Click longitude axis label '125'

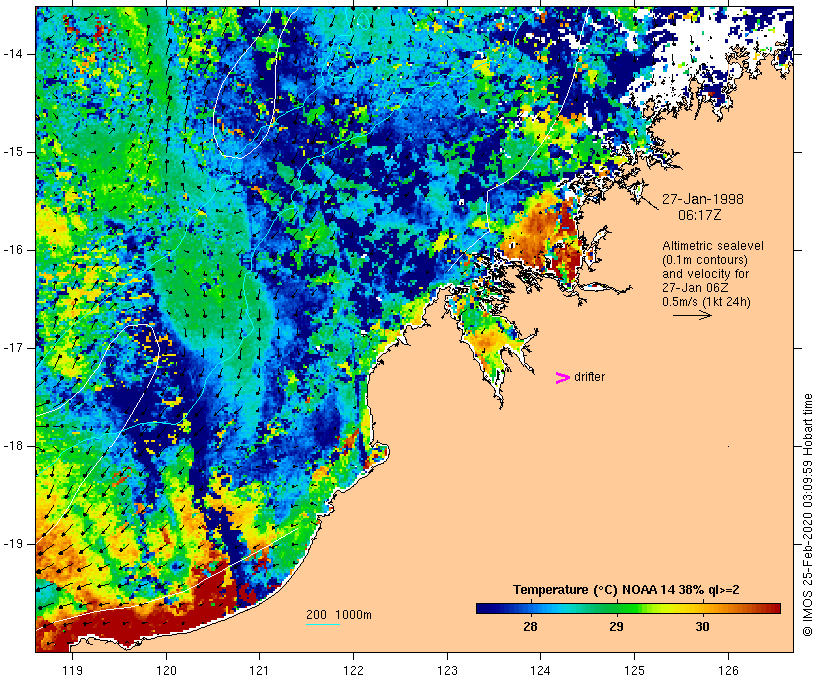pos(634,670)
